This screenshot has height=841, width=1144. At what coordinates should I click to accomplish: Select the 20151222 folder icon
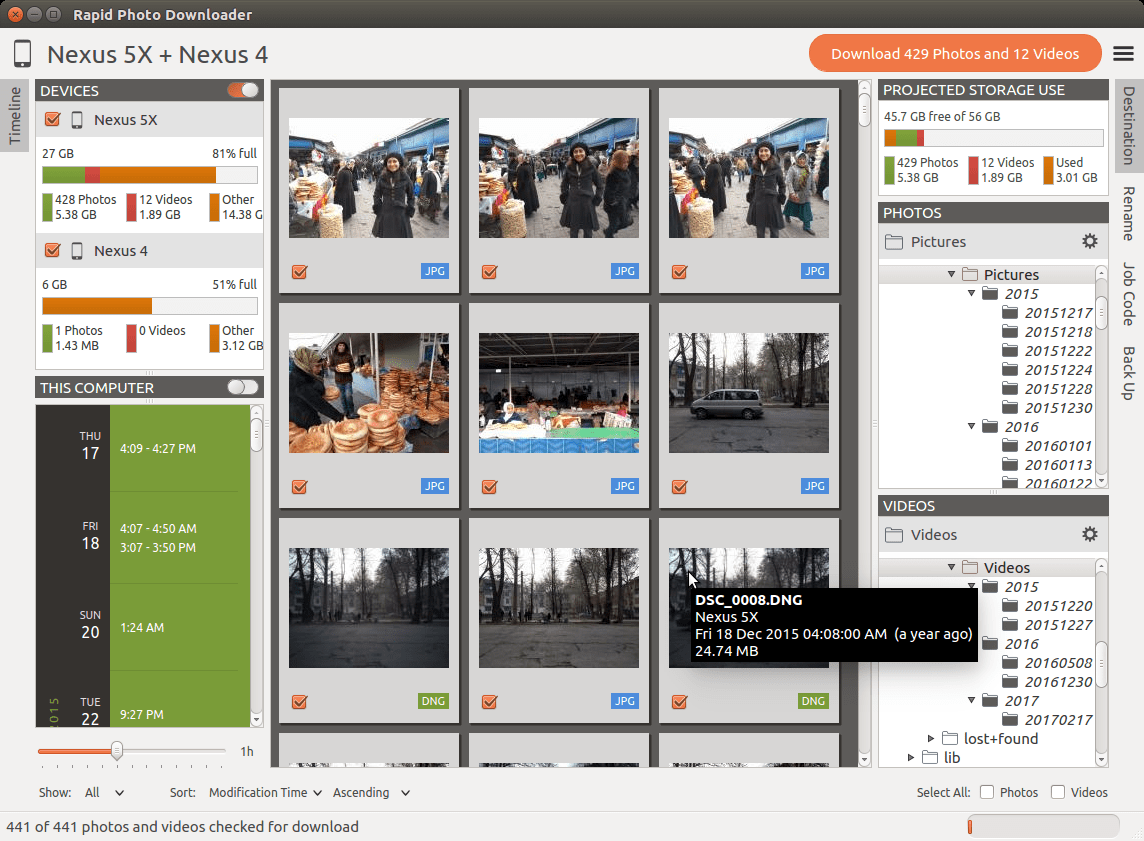coord(1010,350)
